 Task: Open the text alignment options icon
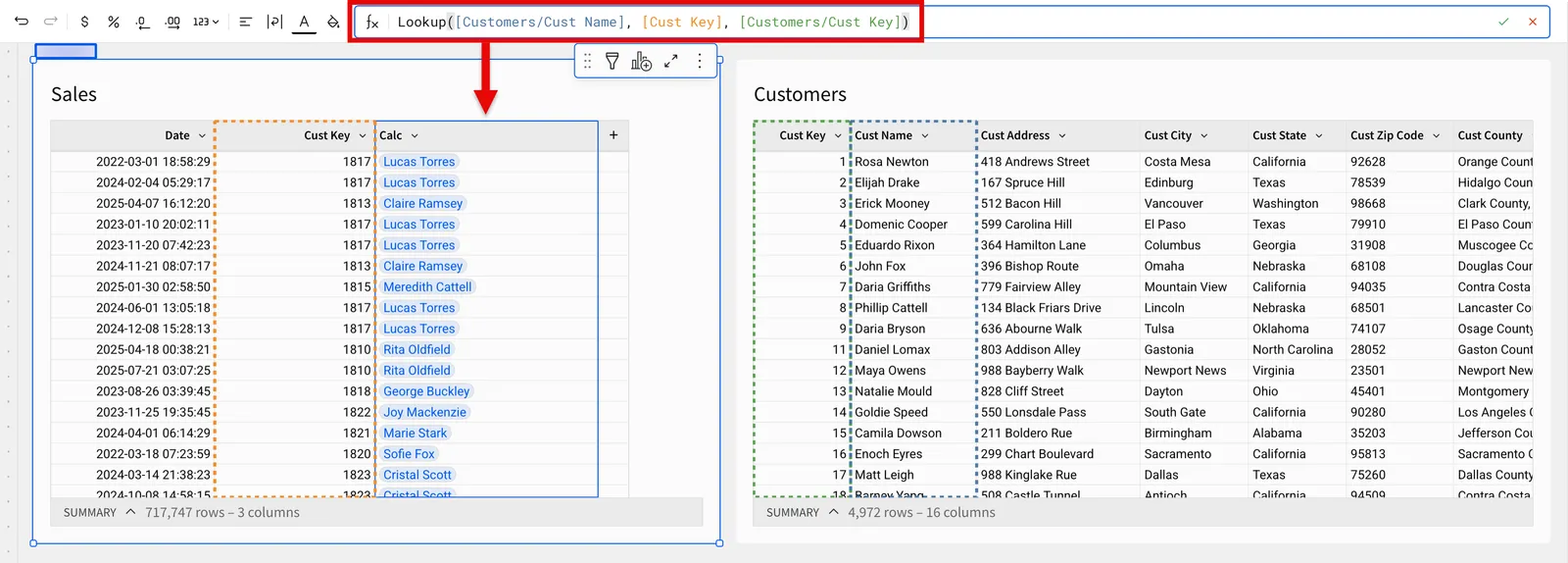click(246, 22)
